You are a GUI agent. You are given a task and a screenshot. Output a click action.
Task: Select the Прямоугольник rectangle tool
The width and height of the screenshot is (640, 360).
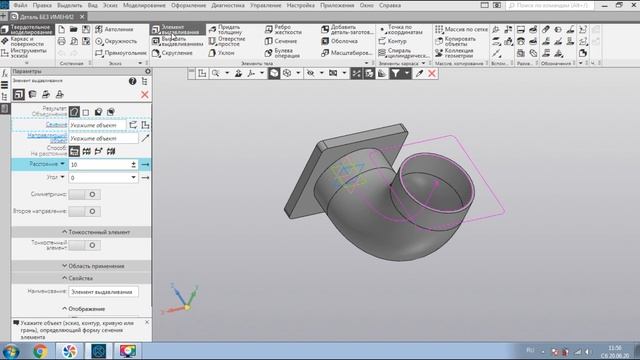coord(120,53)
